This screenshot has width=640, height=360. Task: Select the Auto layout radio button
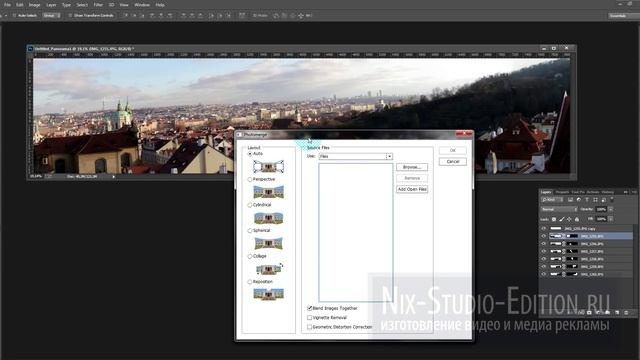(250, 154)
